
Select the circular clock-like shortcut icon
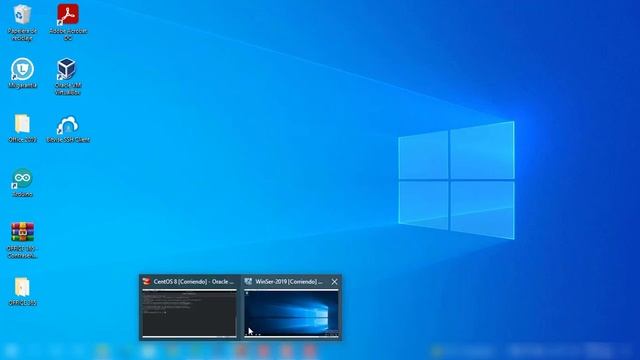(x=22, y=69)
